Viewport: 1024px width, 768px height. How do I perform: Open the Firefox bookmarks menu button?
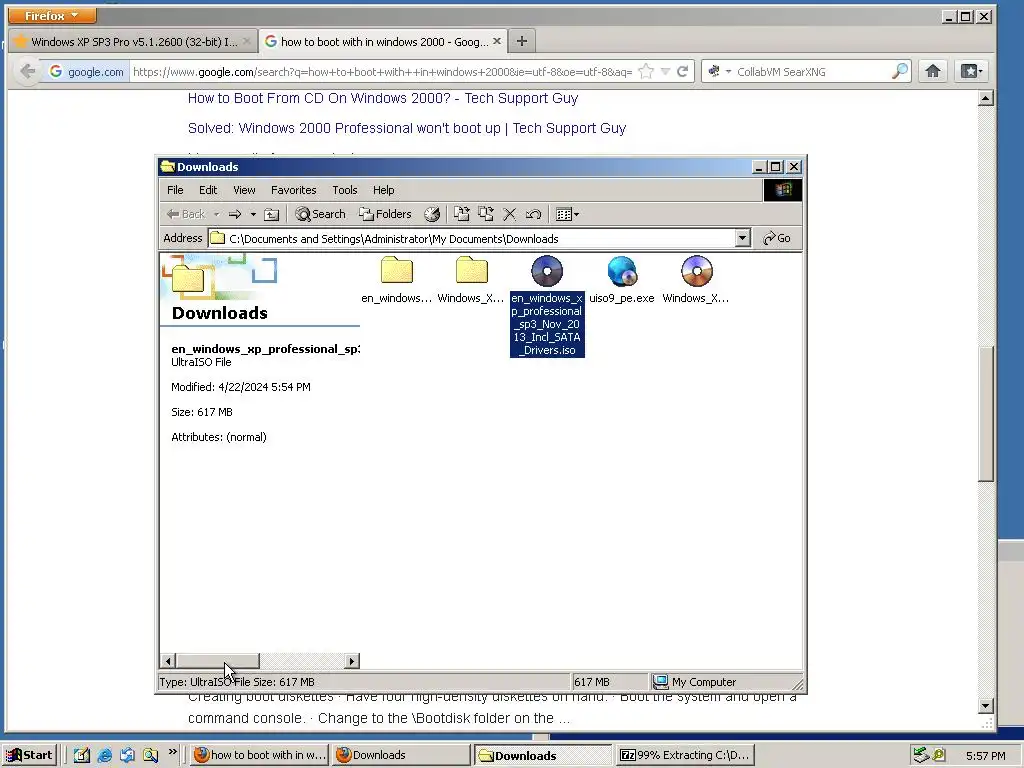[970, 71]
